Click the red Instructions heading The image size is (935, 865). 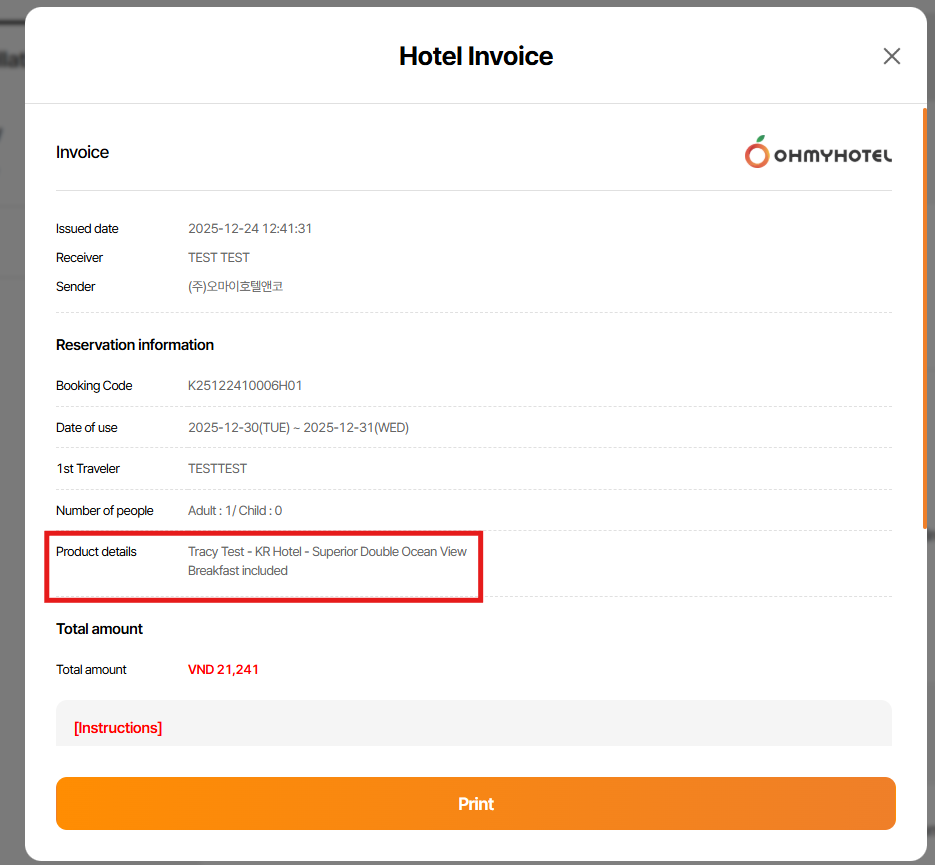pos(118,728)
